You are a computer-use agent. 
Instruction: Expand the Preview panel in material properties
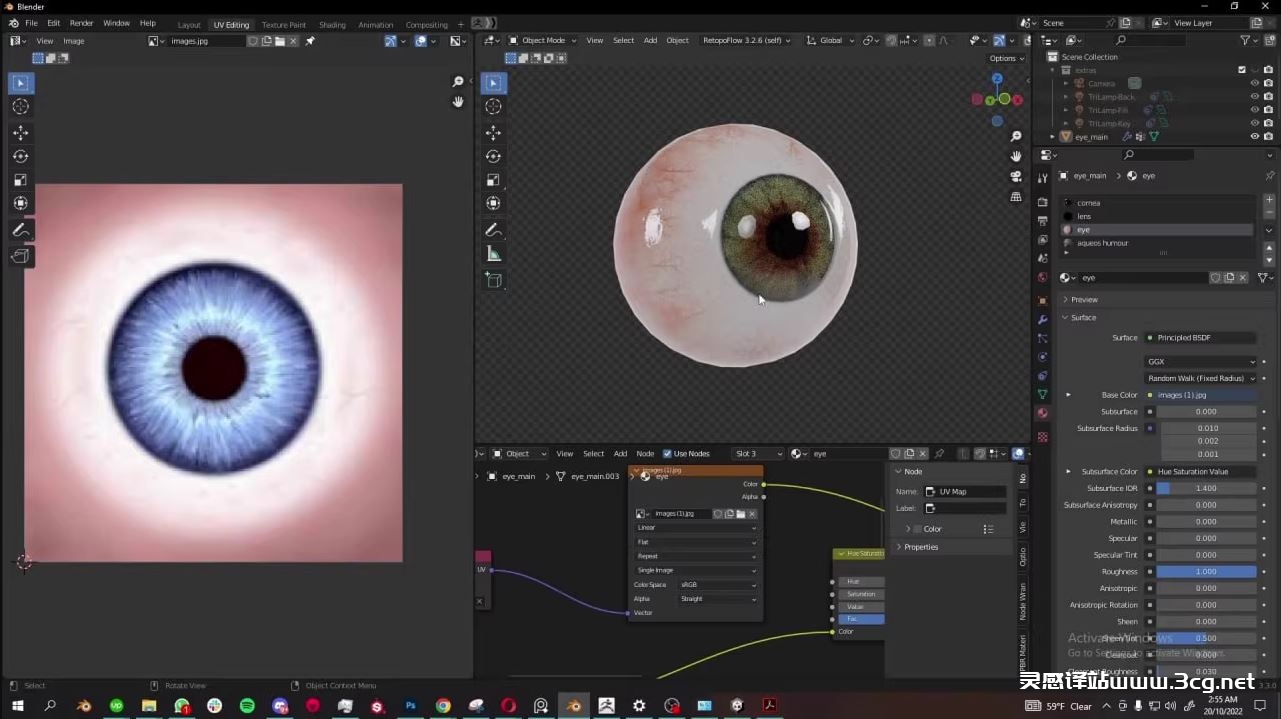point(1084,300)
